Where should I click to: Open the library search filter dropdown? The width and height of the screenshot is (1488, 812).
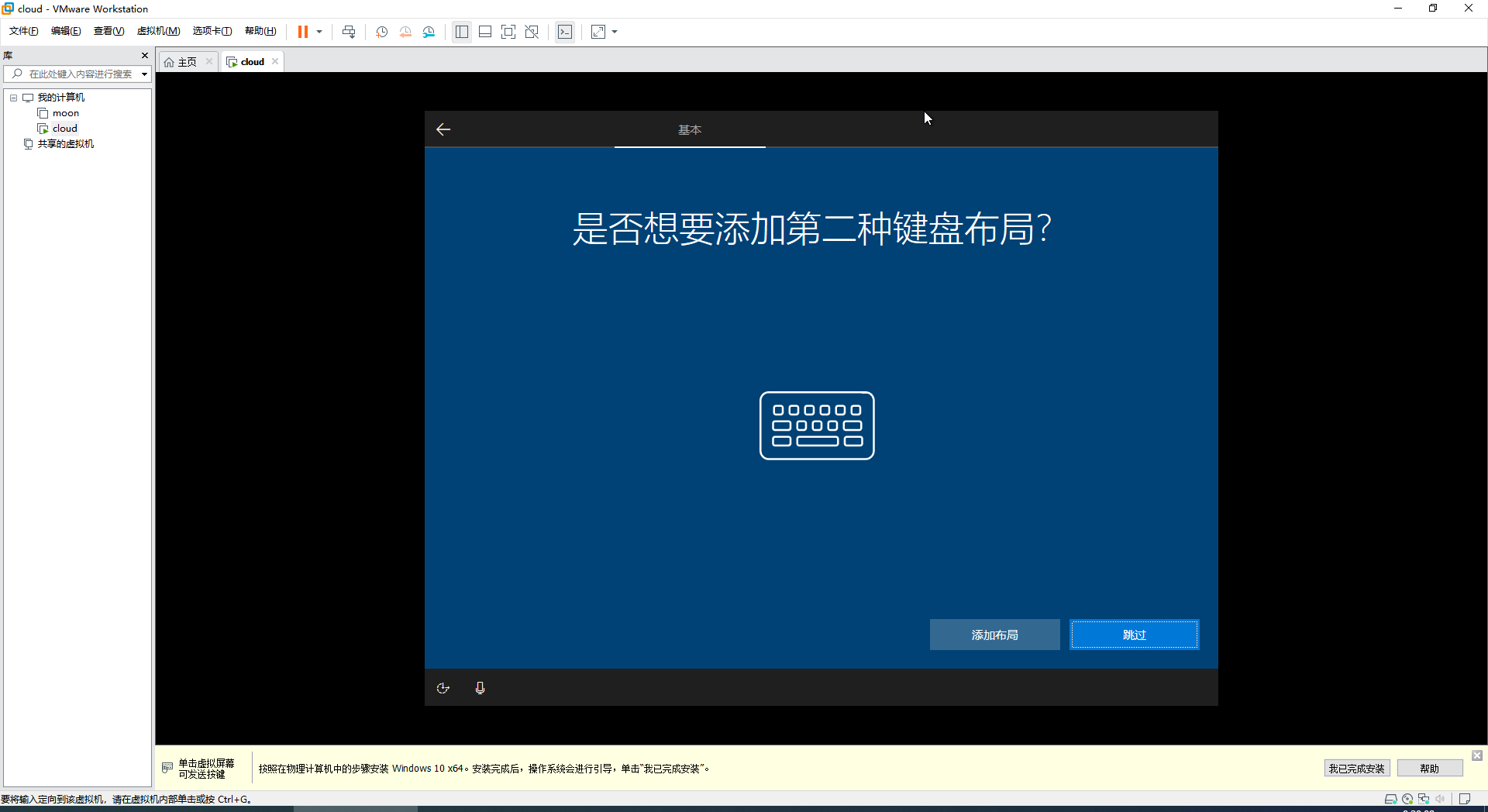click(144, 74)
